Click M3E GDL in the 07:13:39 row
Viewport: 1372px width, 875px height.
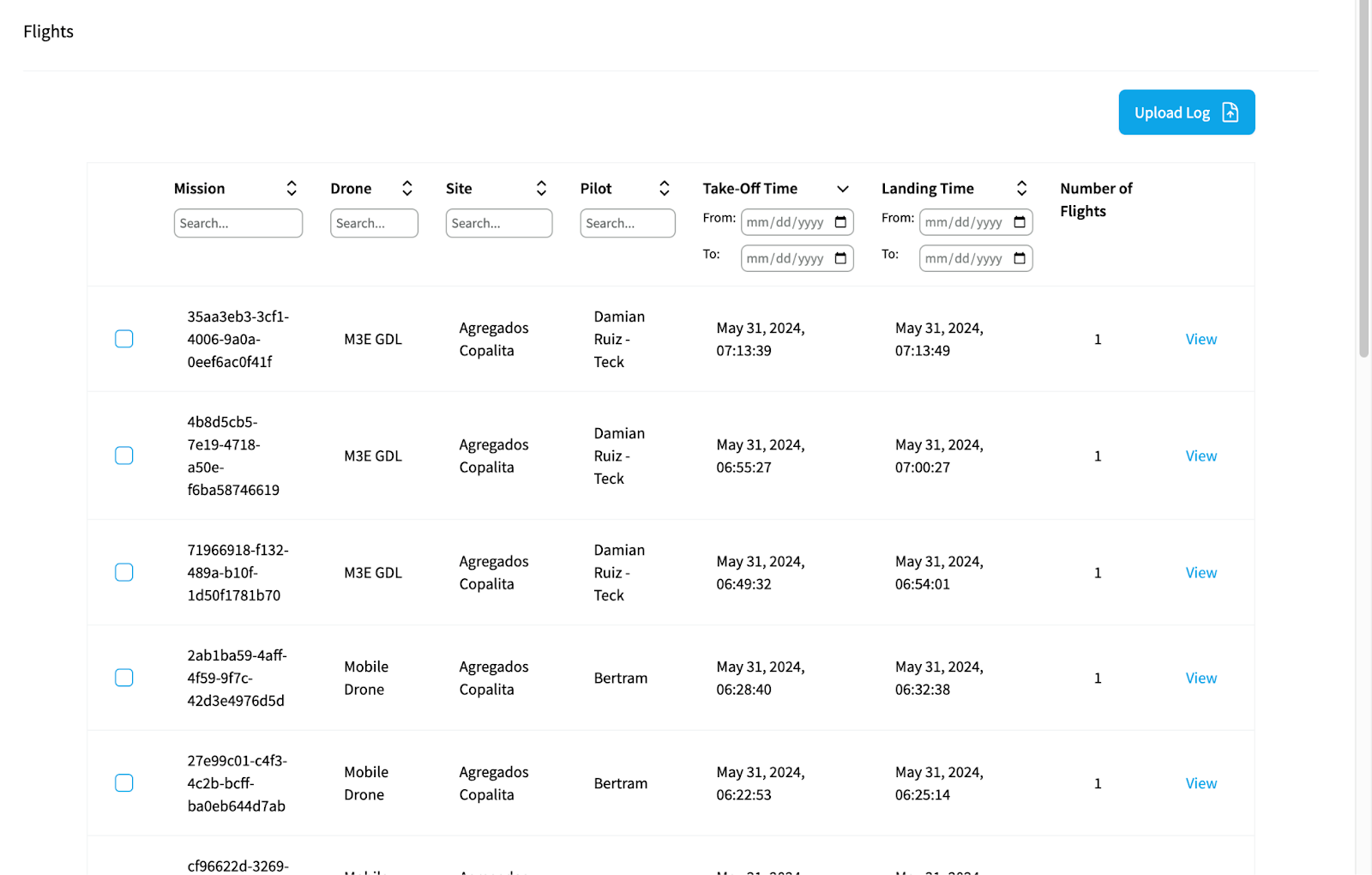coord(373,339)
